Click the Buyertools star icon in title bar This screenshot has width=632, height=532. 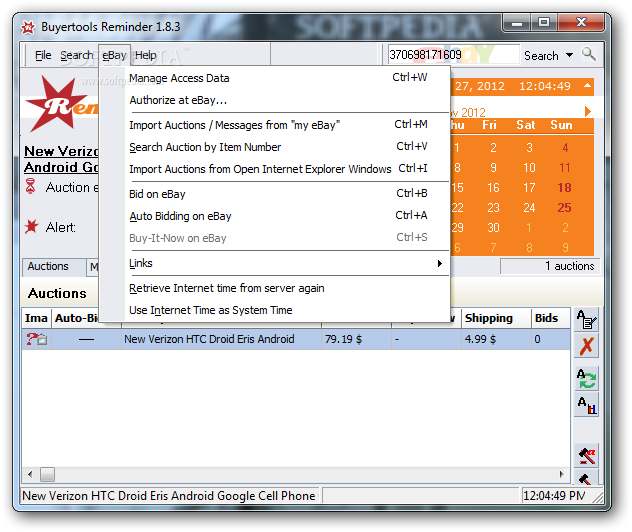click(28, 27)
